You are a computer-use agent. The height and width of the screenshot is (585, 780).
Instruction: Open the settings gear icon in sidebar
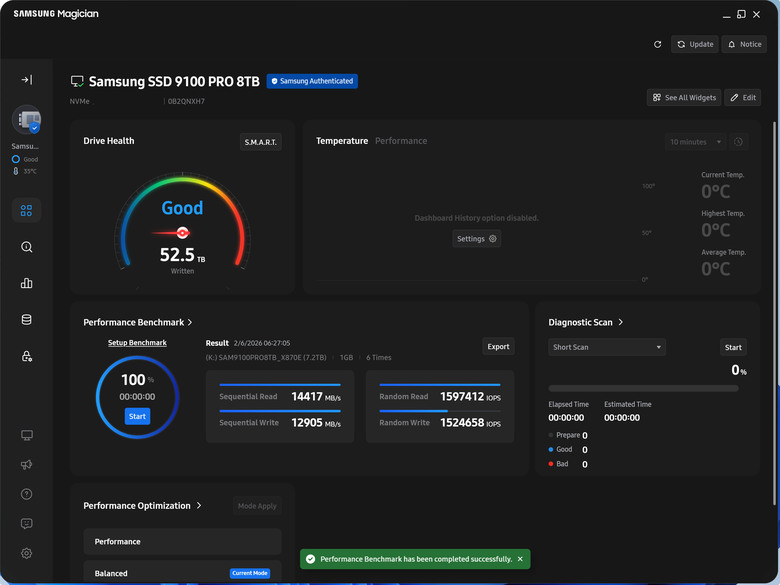point(26,553)
